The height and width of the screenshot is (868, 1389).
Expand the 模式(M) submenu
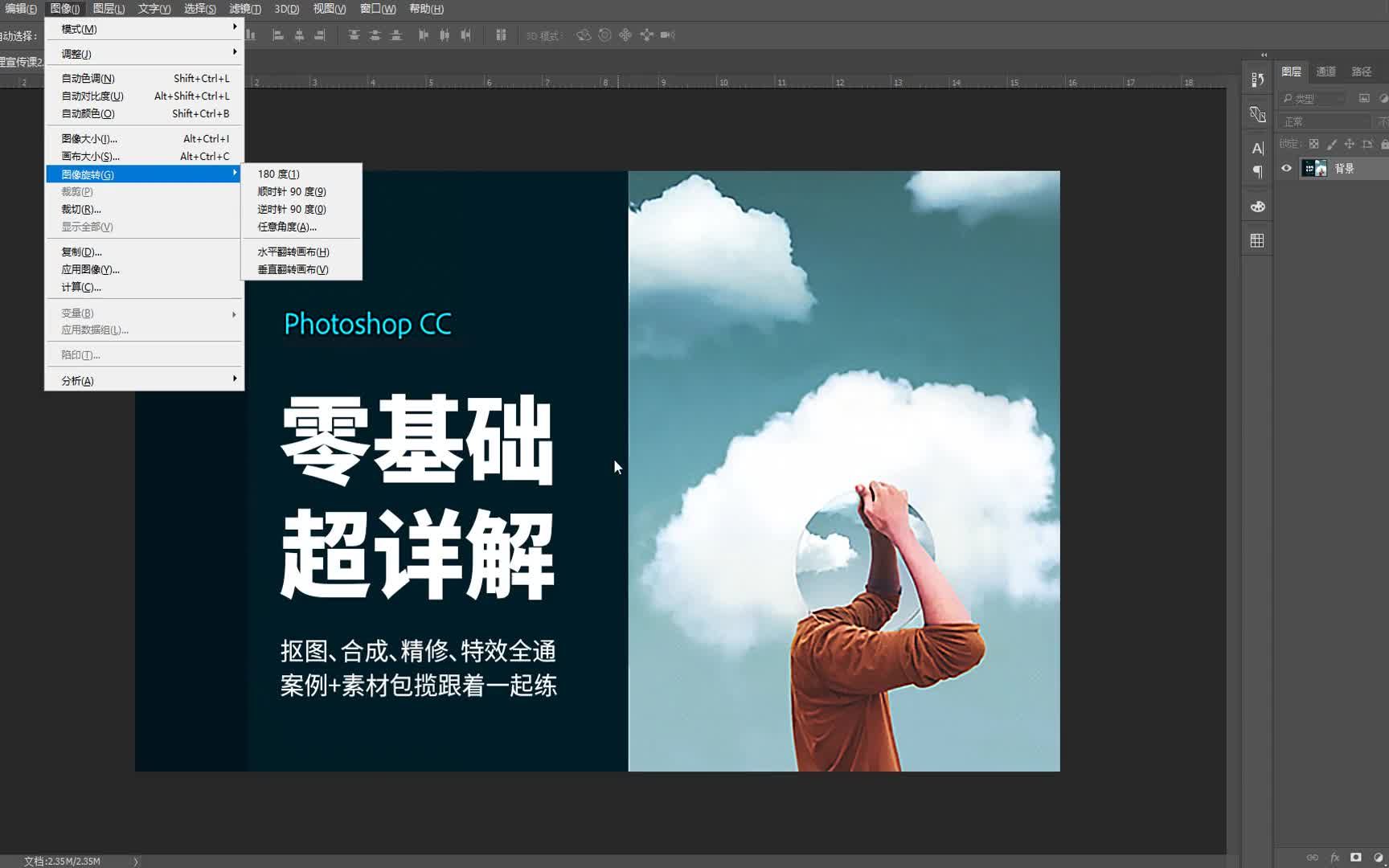coord(145,29)
